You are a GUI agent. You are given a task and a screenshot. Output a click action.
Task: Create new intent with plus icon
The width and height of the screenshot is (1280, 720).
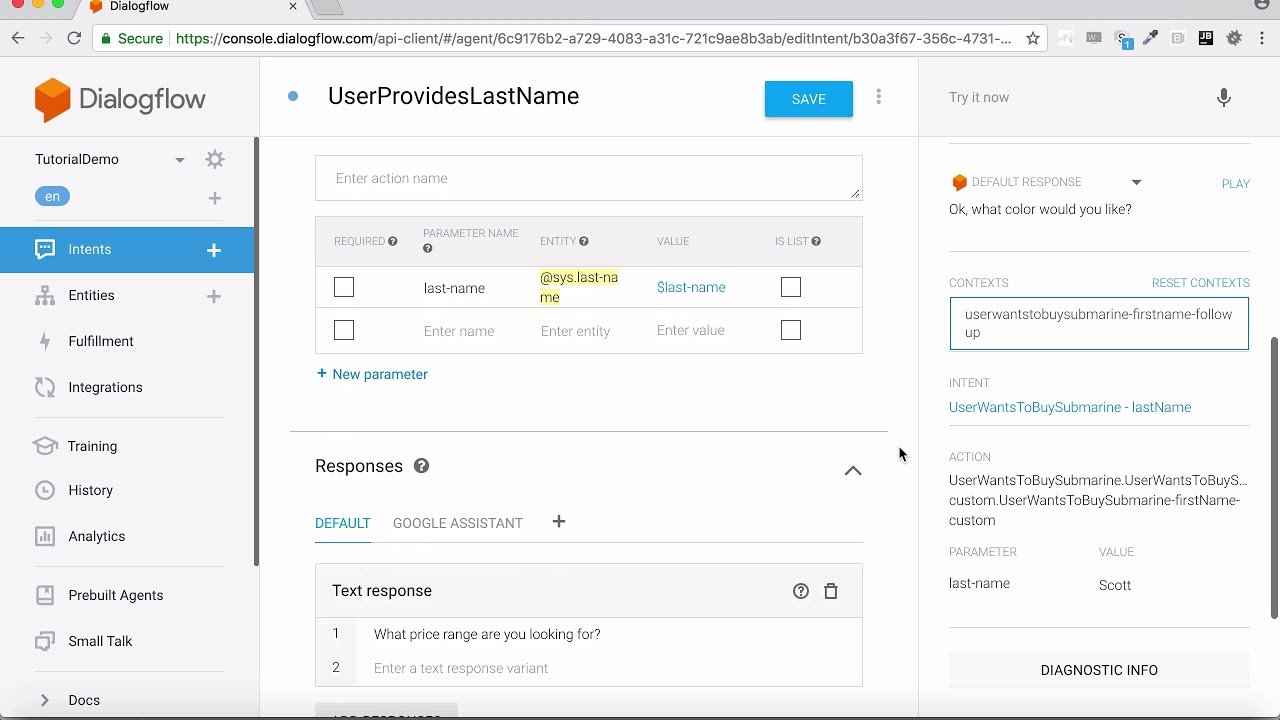click(x=213, y=250)
